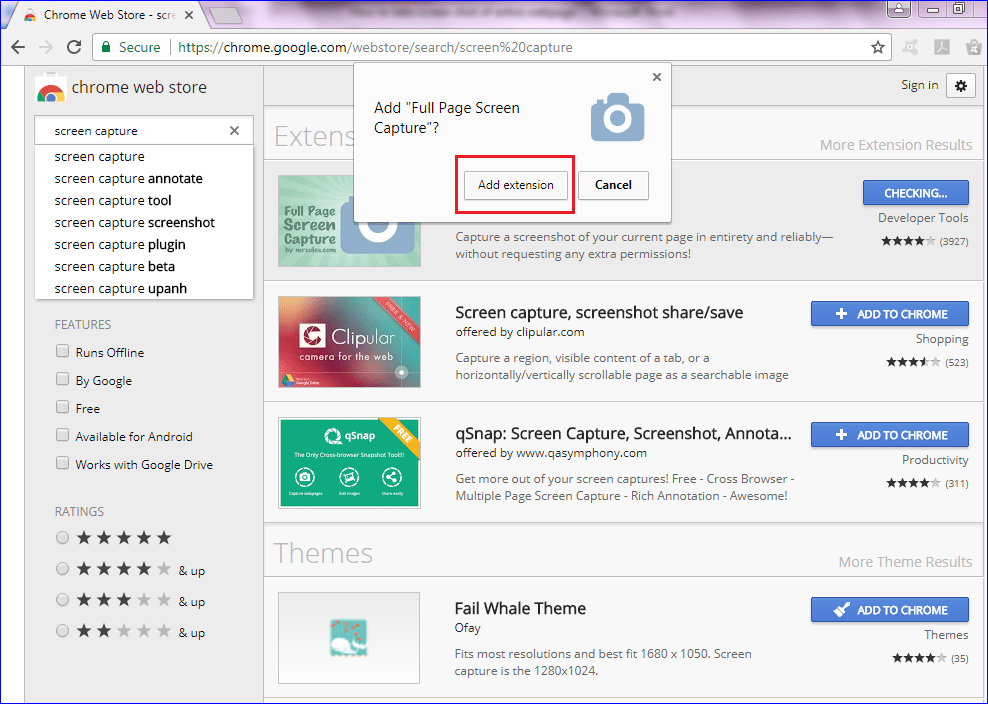Viewport: 988px width, 704px height.
Task: Click the user profile icon in title bar
Action: click(899, 9)
